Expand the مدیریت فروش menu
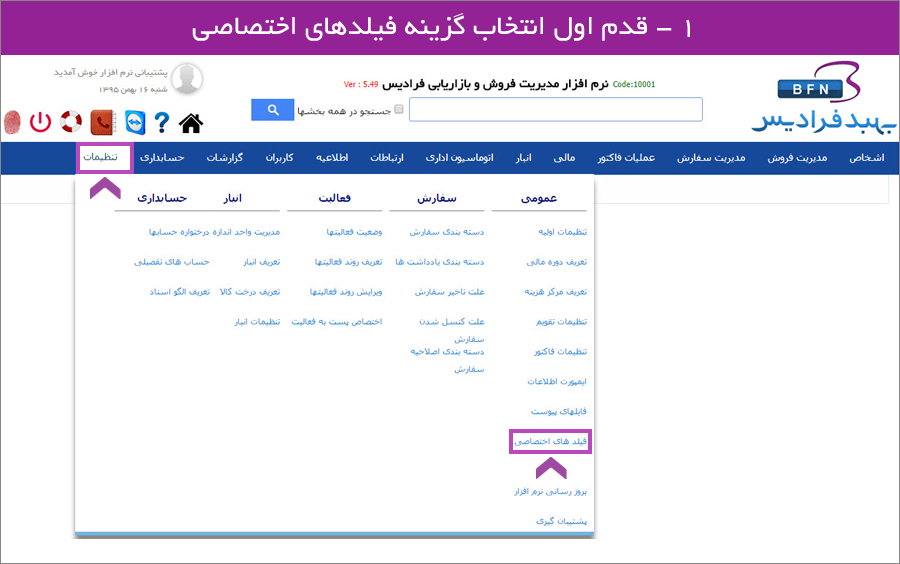The width and height of the screenshot is (900, 564). (x=797, y=158)
